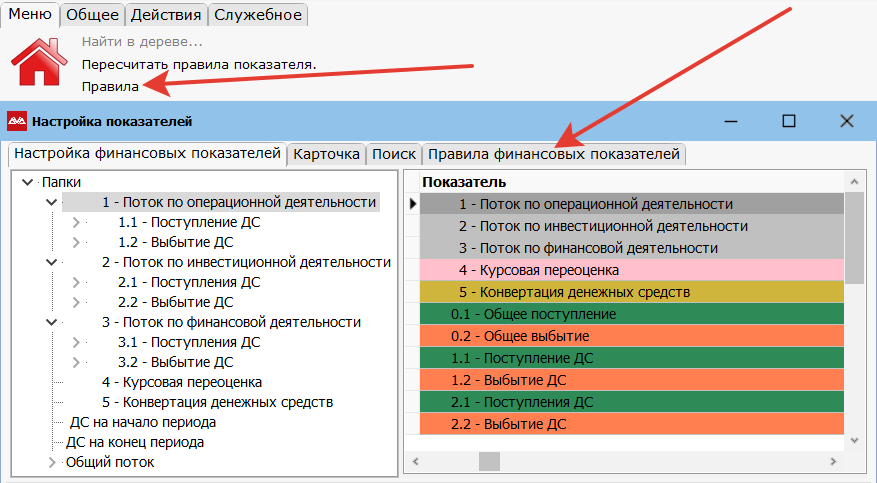The height and width of the screenshot is (483, 877).
Task: Select tree item 2 - Поток по инвестиционной деятельности
Action: click(246, 262)
